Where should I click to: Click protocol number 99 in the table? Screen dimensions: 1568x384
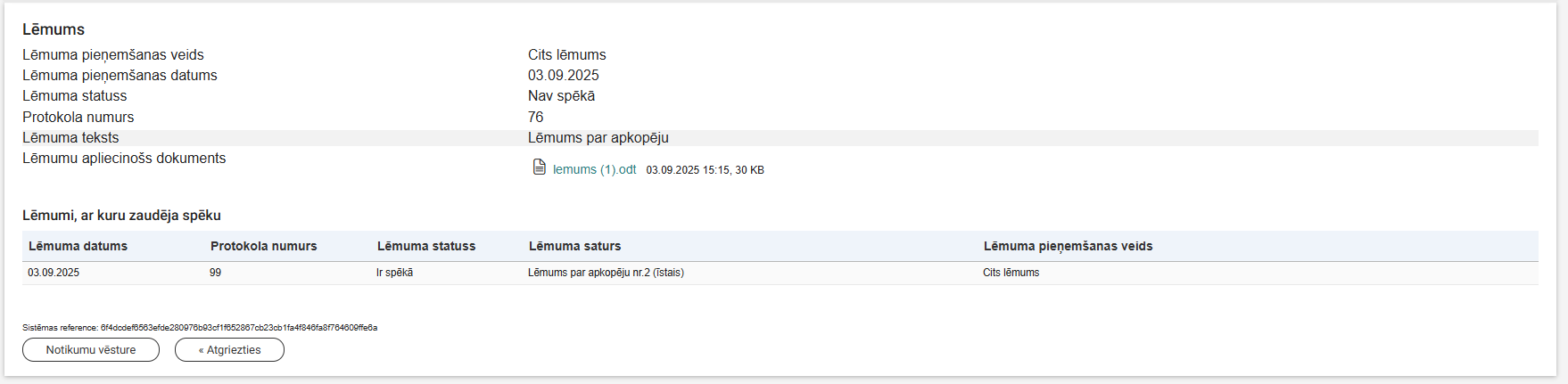tap(215, 273)
